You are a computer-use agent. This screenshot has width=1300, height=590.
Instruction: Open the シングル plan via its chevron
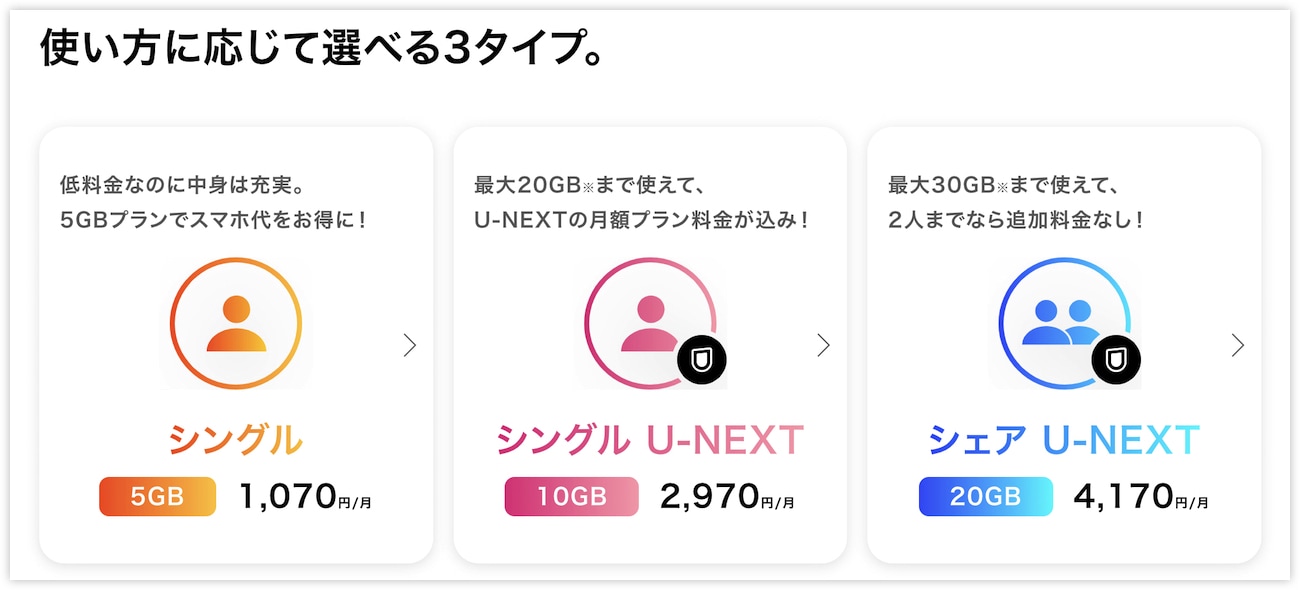pos(409,345)
